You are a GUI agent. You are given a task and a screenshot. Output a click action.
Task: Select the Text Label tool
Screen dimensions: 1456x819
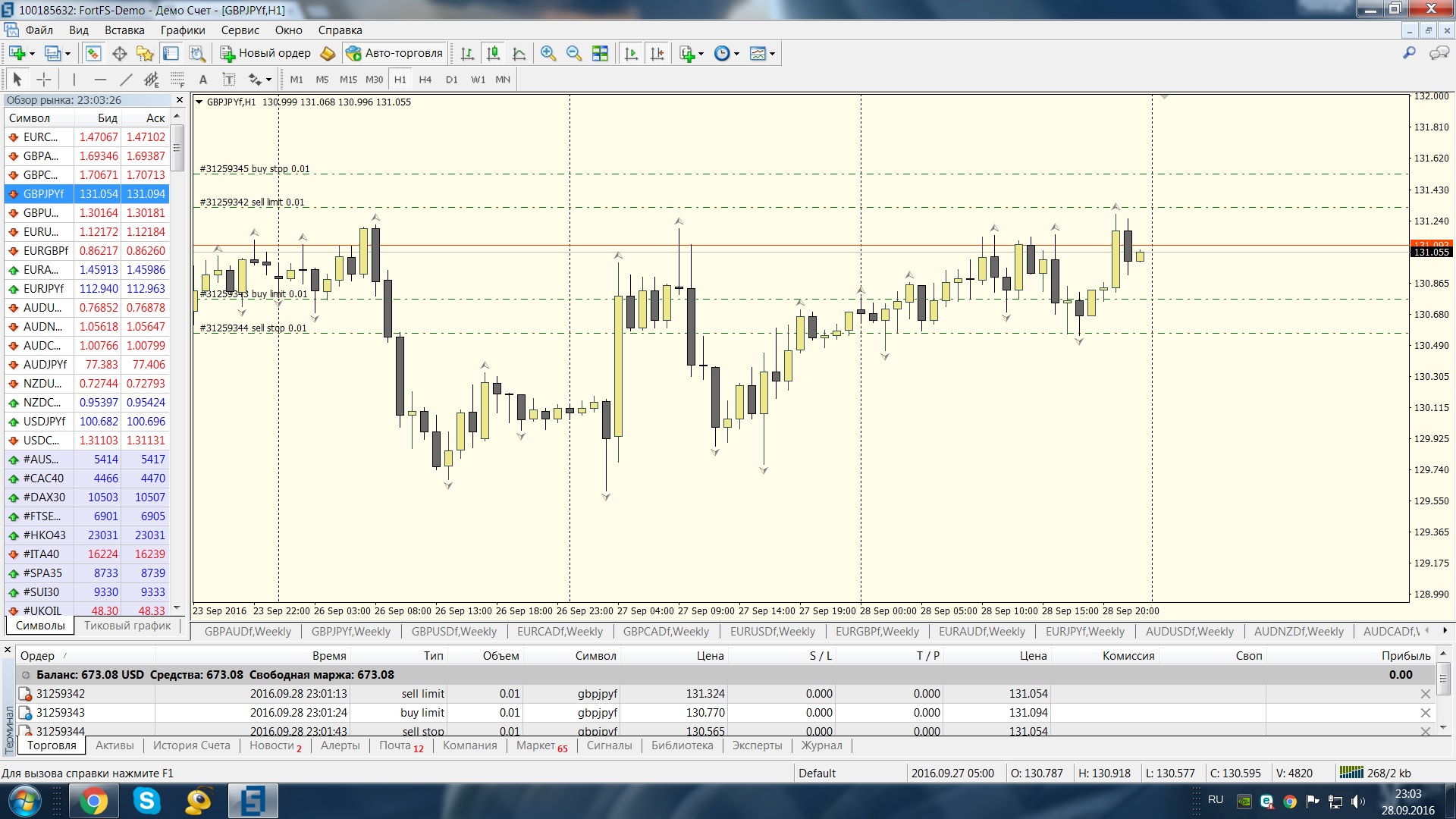tap(229, 79)
